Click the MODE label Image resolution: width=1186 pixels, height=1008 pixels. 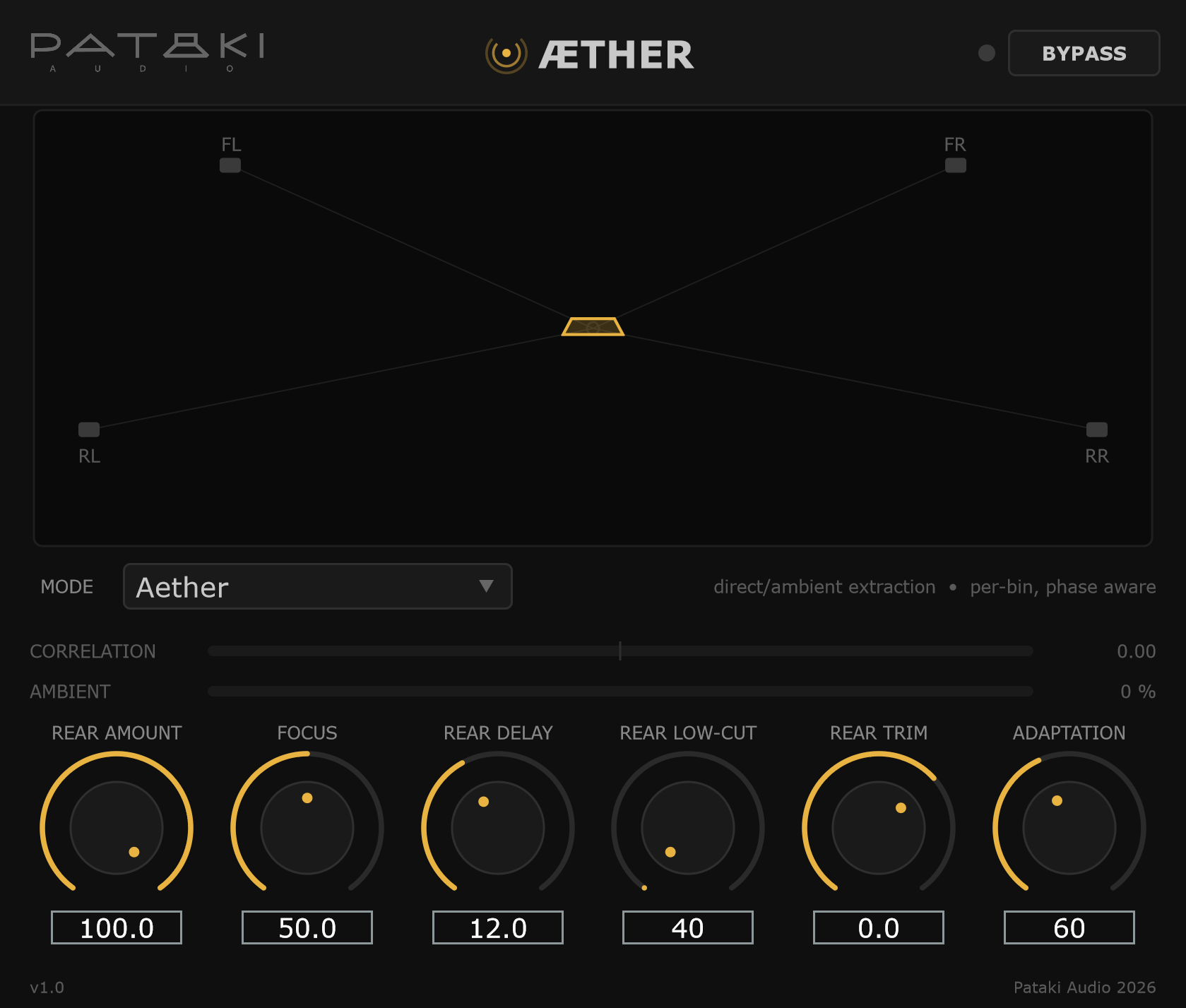coord(67,587)
